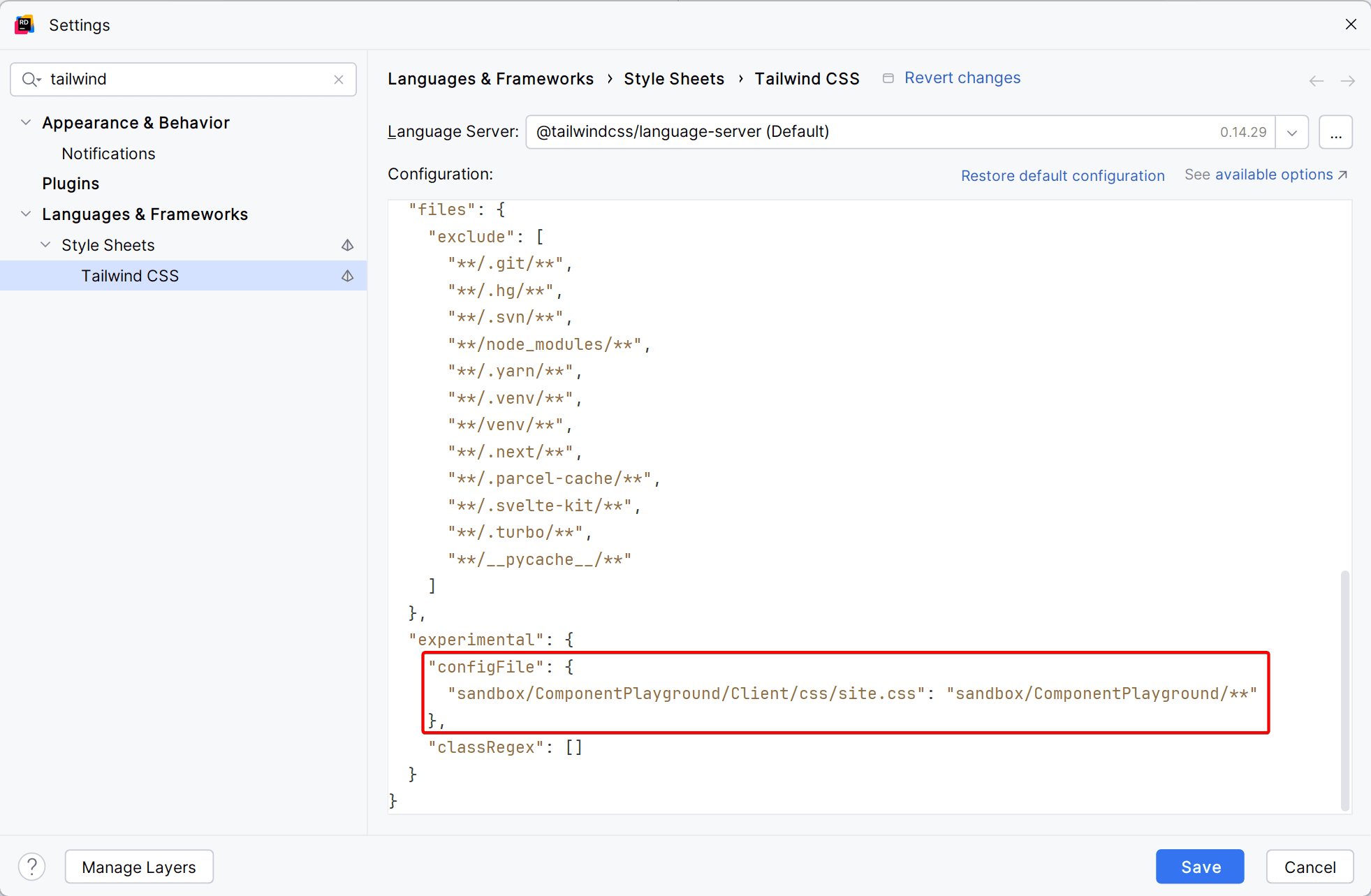This screenshot has height=896, width=1371.
Task: Collapse the Style Sheets tree node
Action: point(45,244)
